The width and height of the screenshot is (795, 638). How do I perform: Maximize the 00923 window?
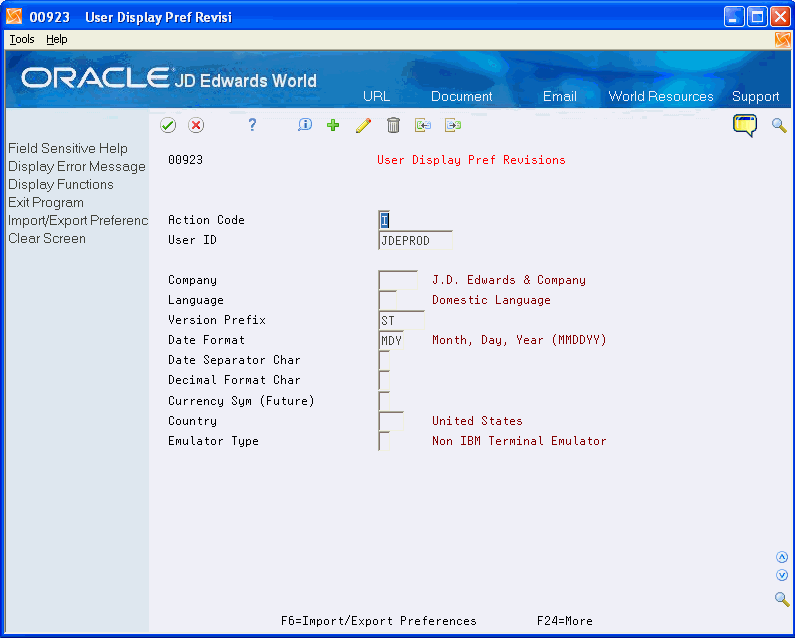(x=757, y=17)
